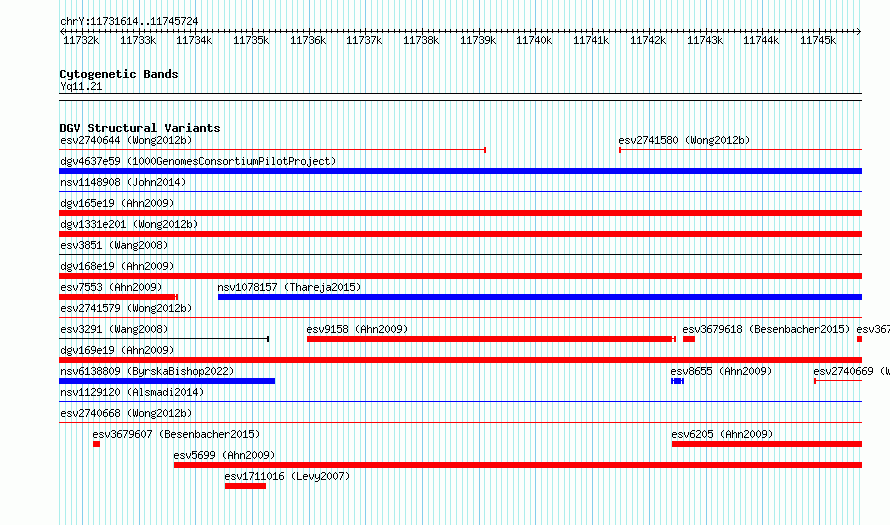Click the esv2741579 (Wong2012b) label
This screenshot has width=890, height=525.
point(126,308)
